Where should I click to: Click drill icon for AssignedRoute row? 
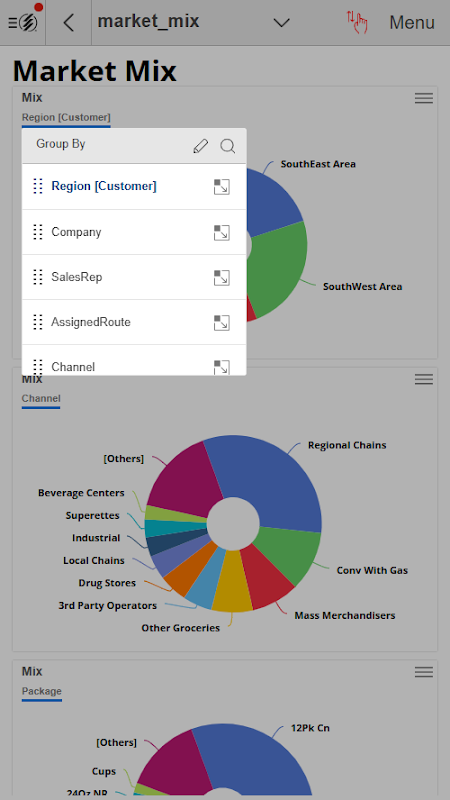[x=221, y=322]
